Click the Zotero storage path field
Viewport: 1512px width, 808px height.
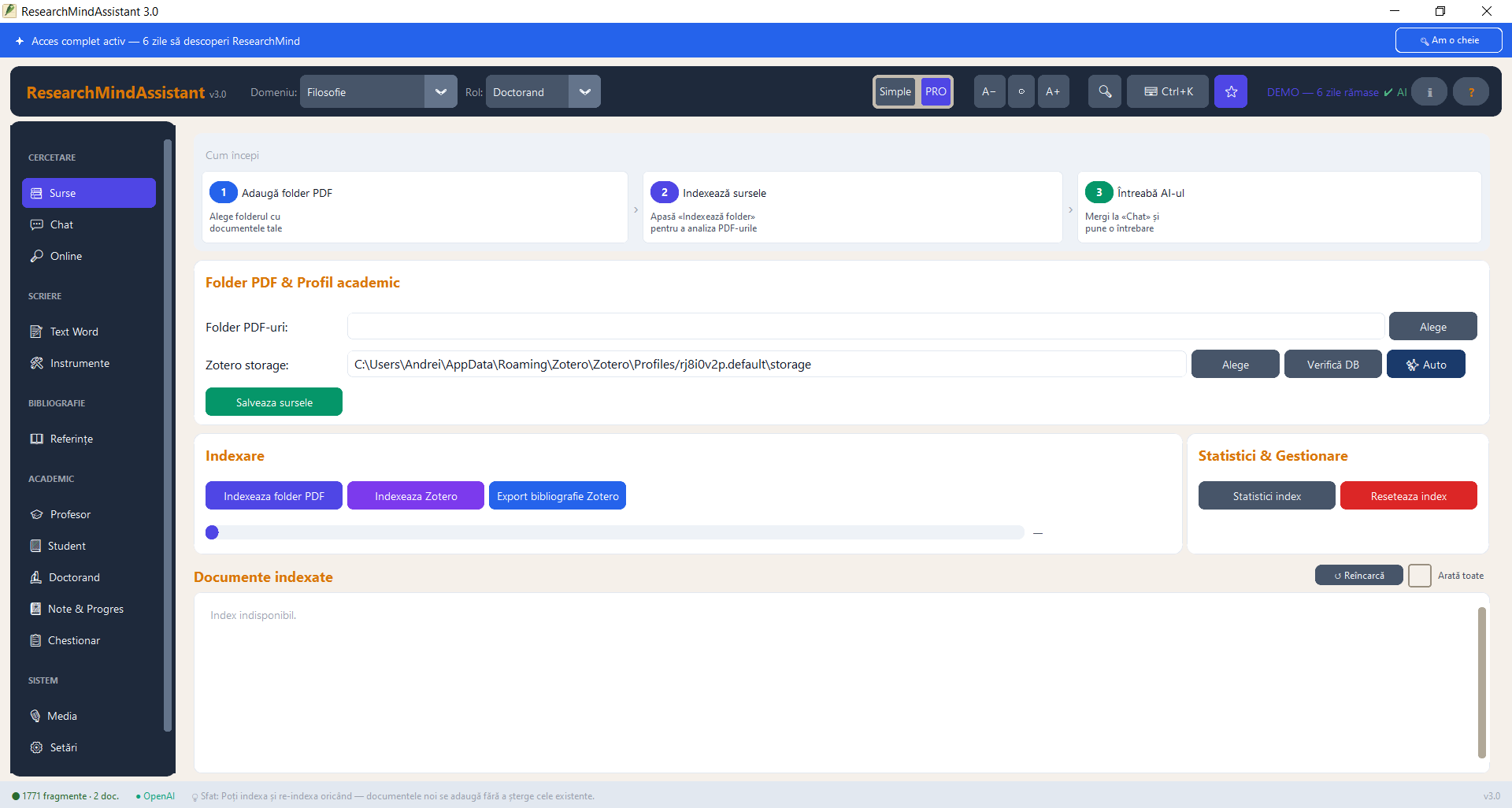coord(766,365)
